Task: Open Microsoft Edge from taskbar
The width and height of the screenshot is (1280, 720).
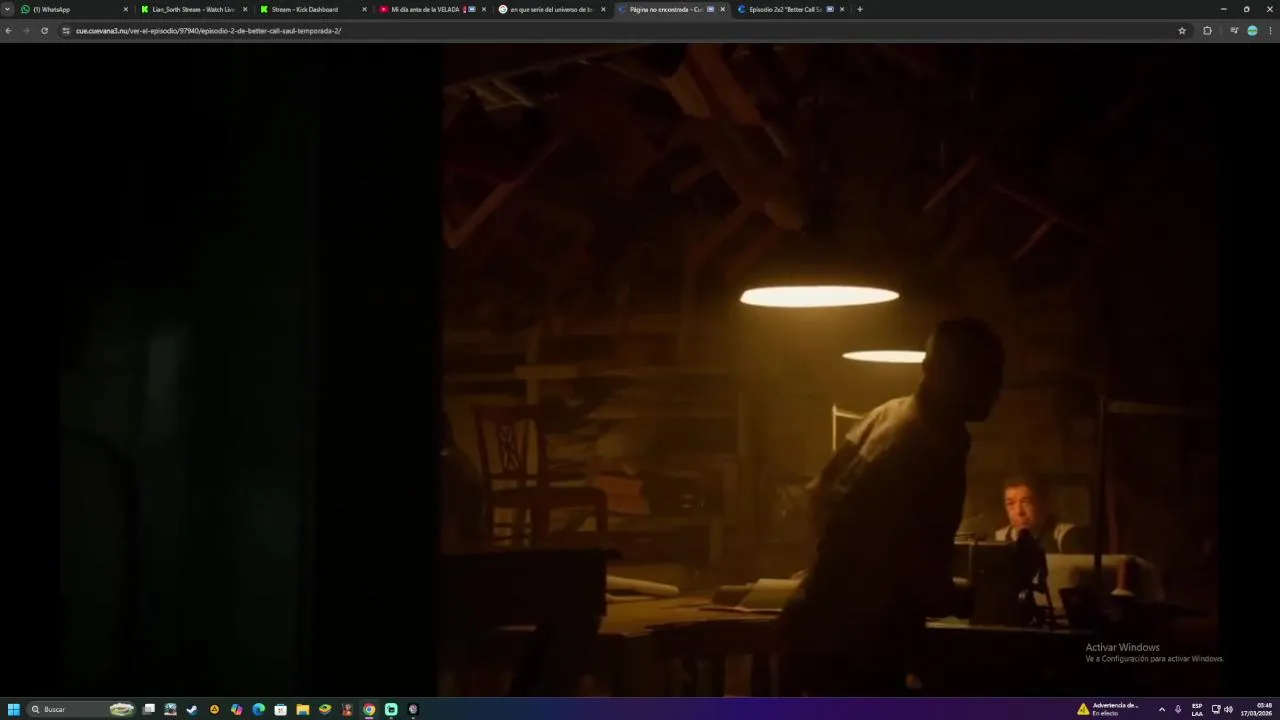Action: coord(258,709)
